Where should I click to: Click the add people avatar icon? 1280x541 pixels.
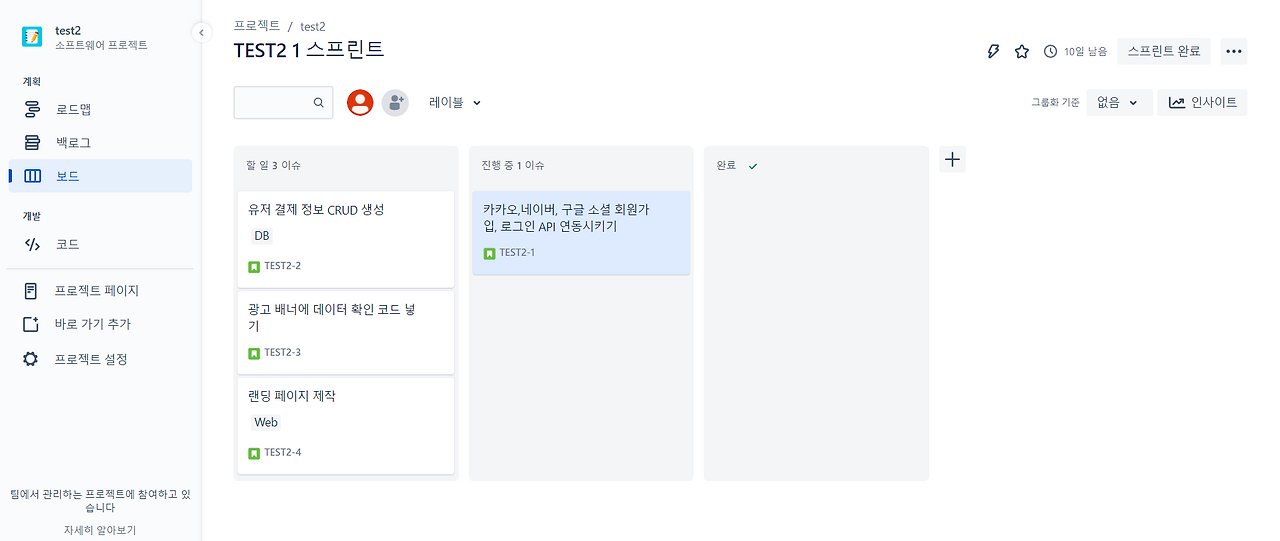pyautogui.click(x=395, y=102)
